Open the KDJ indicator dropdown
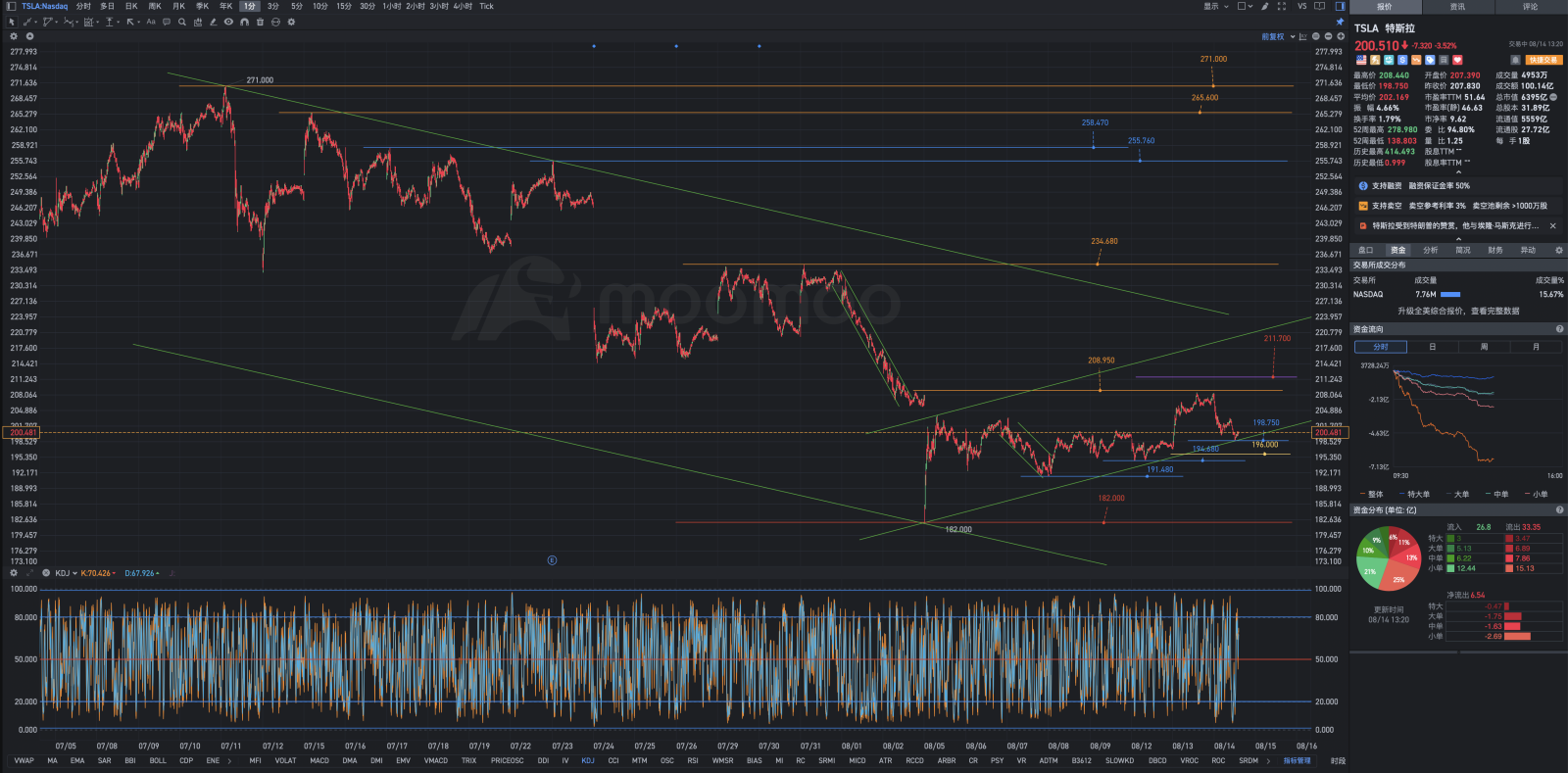The width and height of the screenshot is (1568, 773). pos(65,573)
